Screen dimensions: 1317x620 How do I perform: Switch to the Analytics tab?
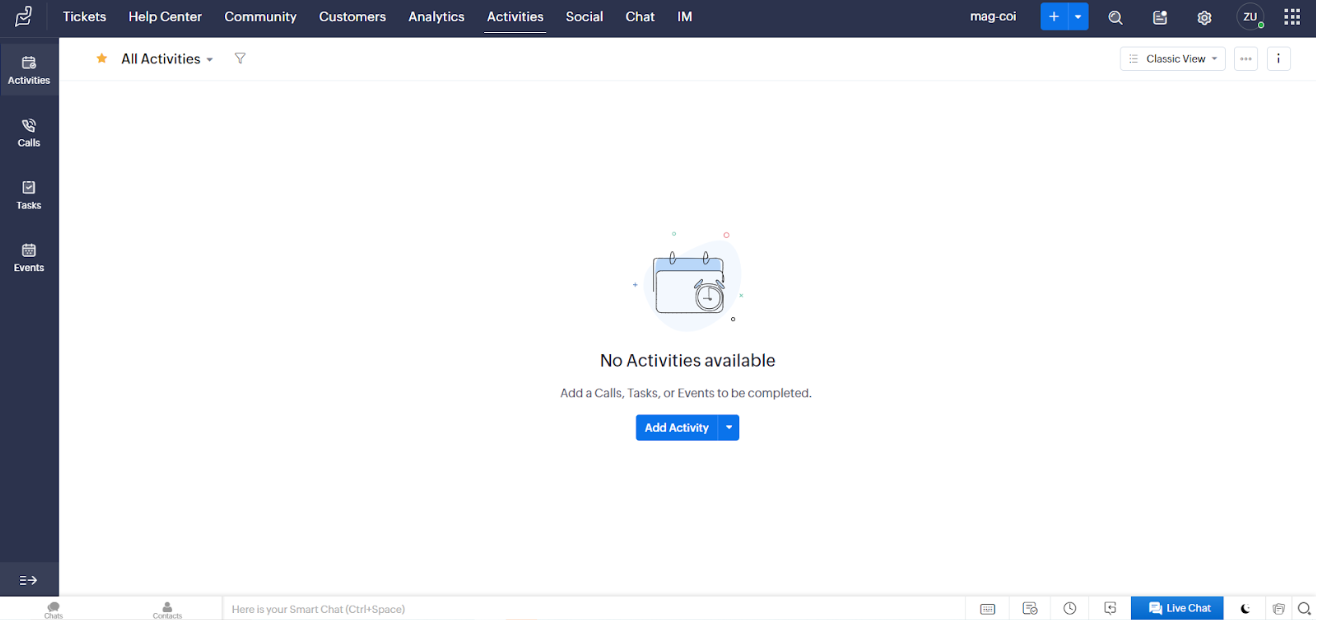click(436, 17)
